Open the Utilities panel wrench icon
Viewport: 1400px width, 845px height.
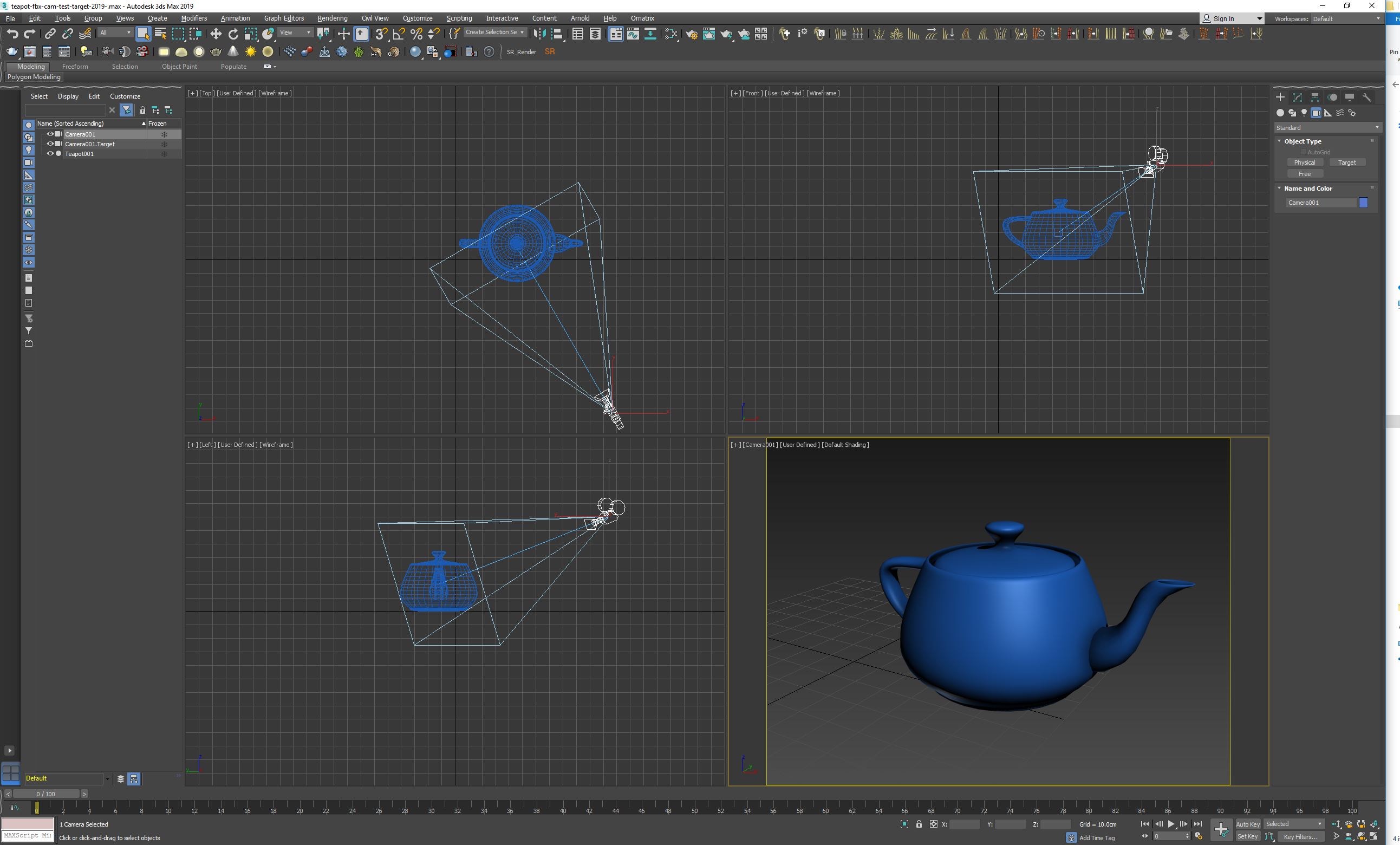(x=1367, y=97)
